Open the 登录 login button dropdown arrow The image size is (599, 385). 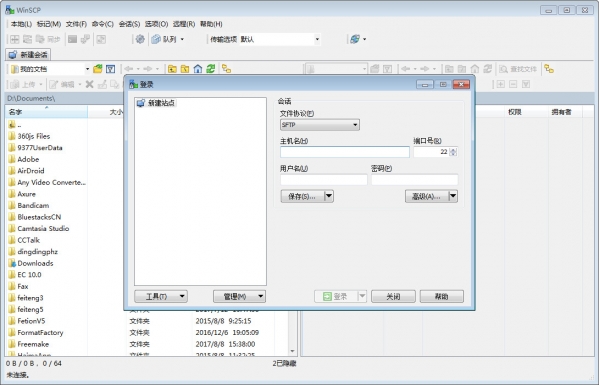(x=362, y=296)
